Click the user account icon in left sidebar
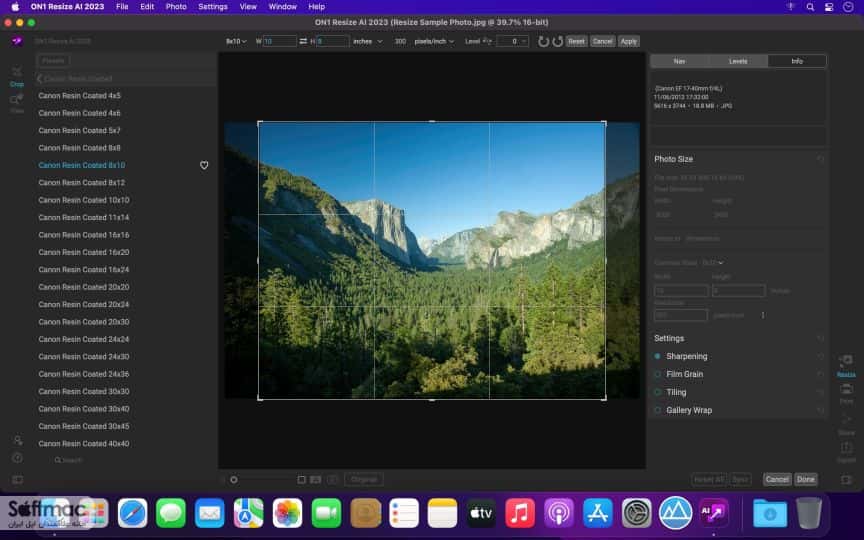 [x=18, y=440]
